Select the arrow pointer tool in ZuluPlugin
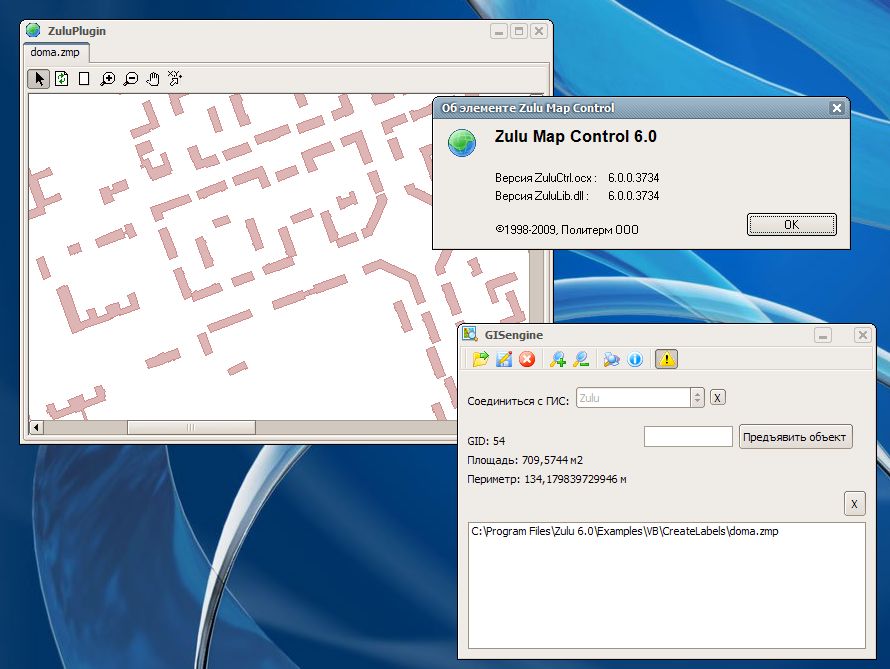 [39, 79]
